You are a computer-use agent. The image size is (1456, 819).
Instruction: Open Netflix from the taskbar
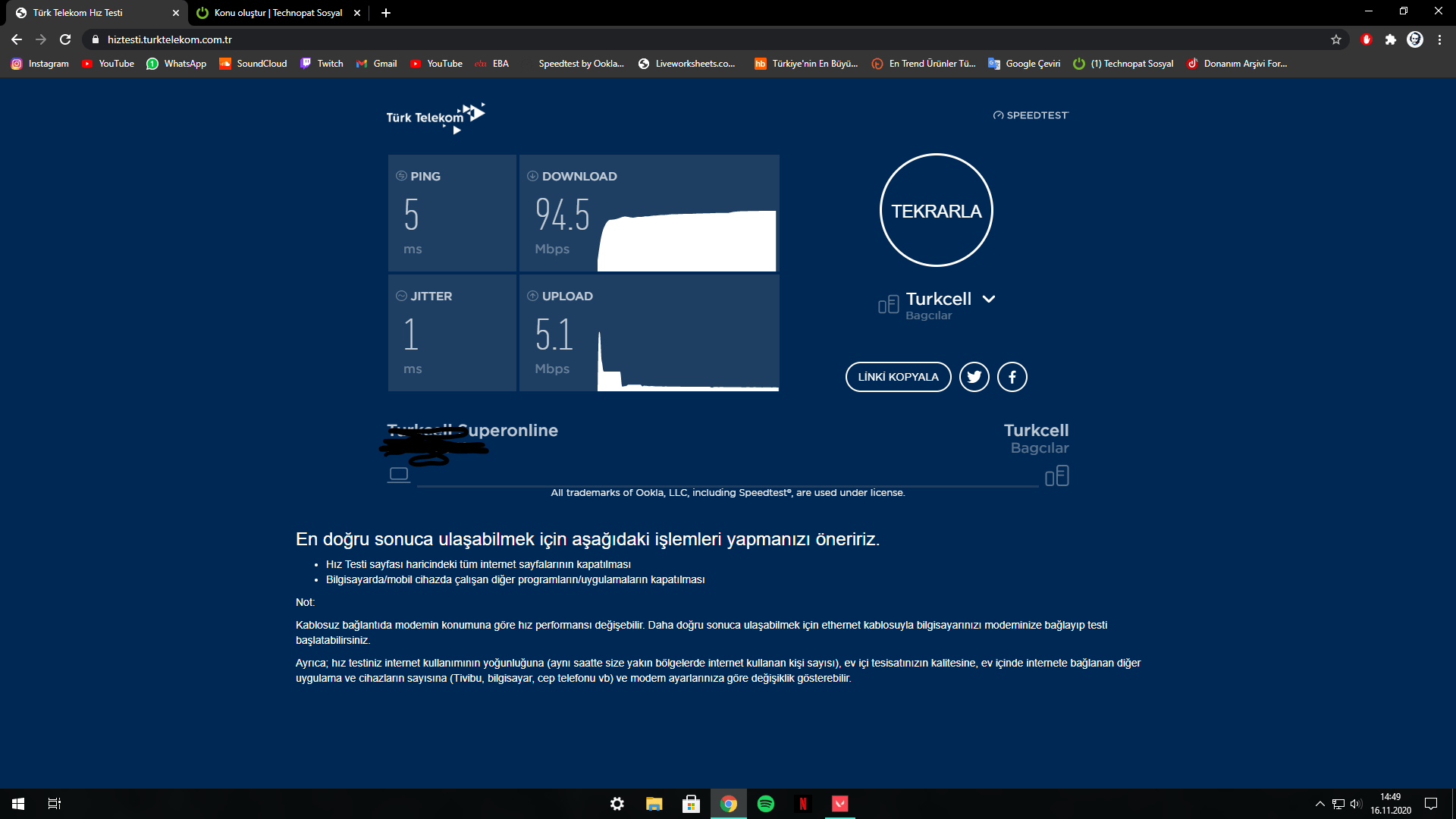click(x=803, y=804)
